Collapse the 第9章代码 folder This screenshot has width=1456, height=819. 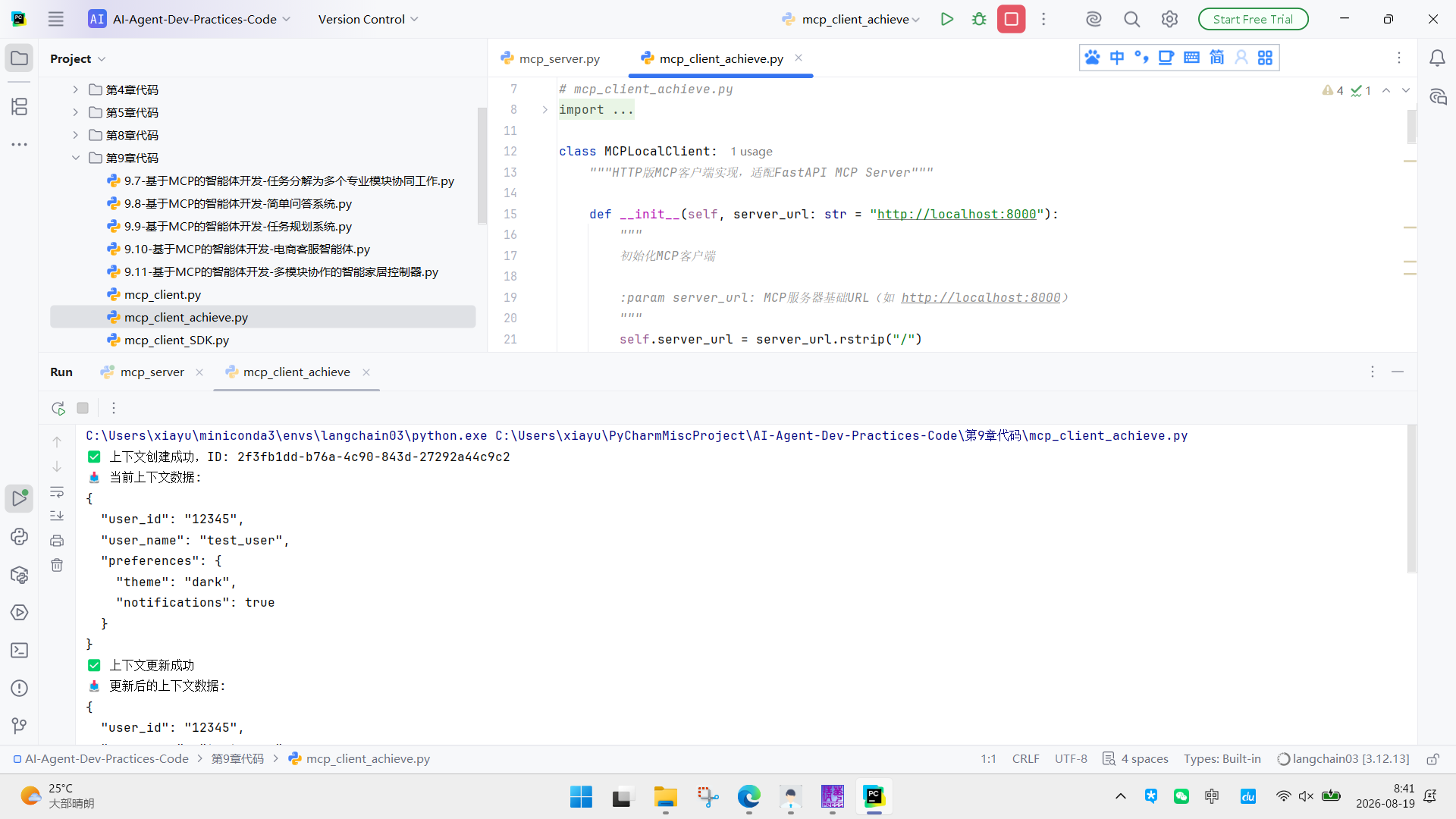tap(75, 158)
